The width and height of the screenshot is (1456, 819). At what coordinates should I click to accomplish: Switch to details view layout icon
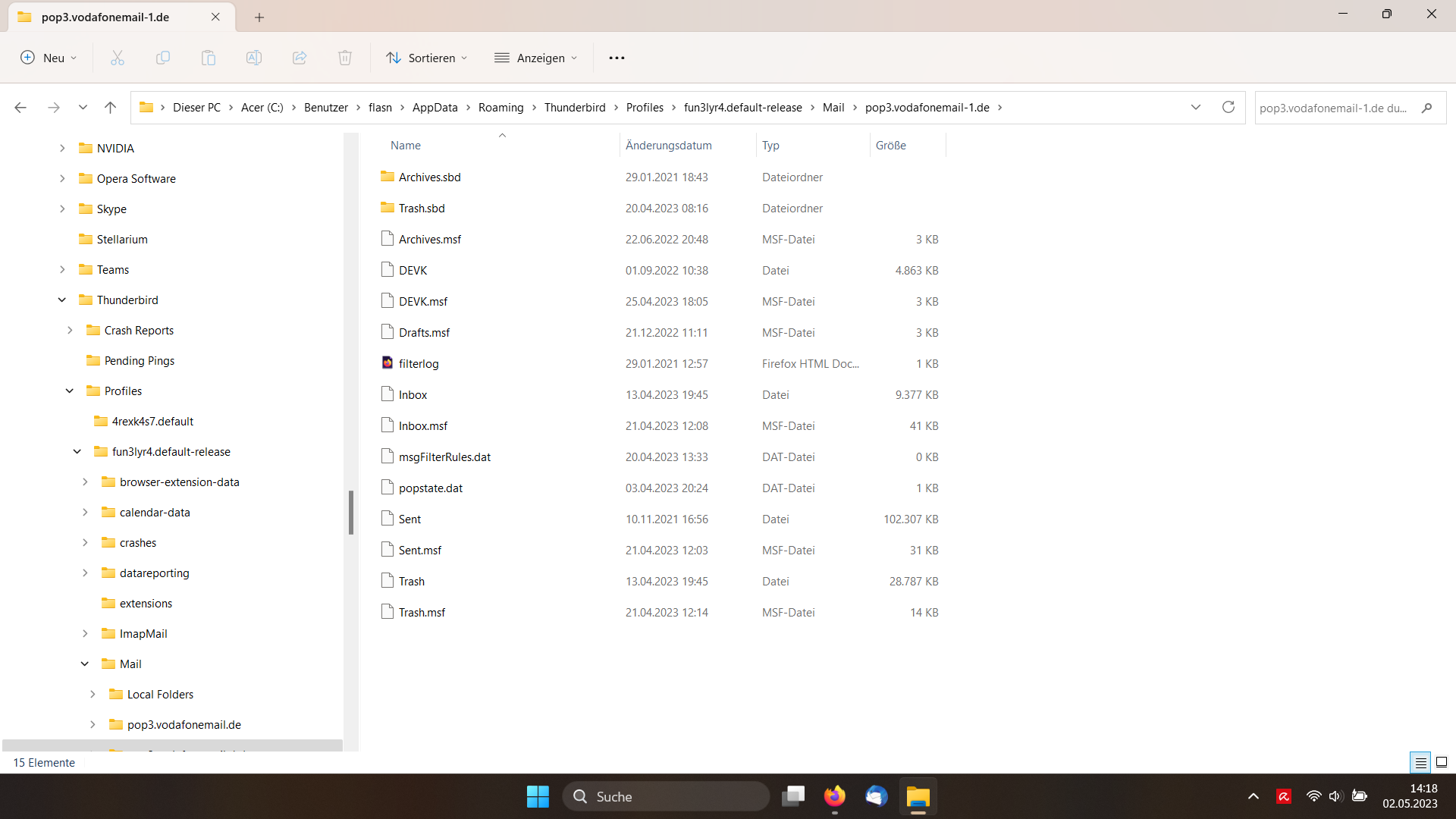1420,763
